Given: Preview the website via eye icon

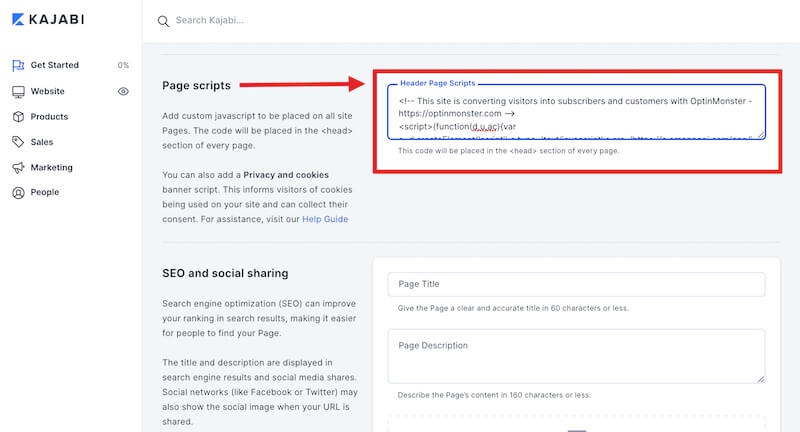Looking at the screenshot, I should (123, 91).
